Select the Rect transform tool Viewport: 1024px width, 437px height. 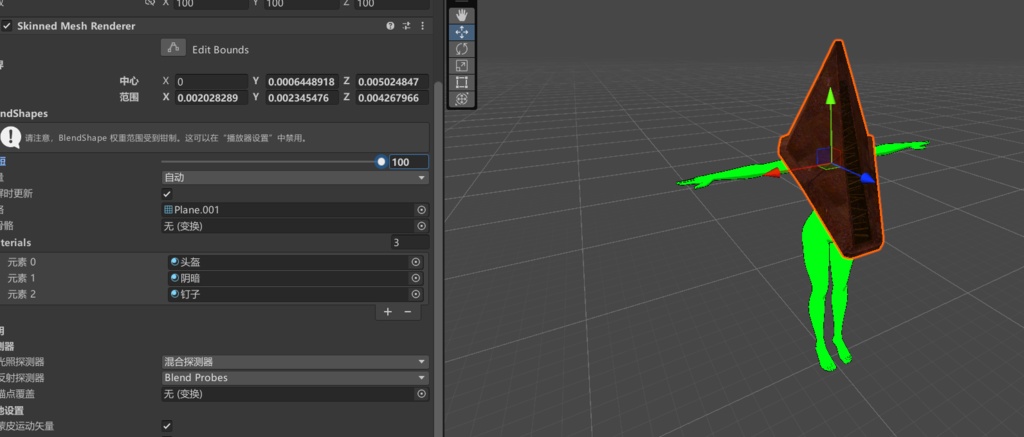pos(462,82)
